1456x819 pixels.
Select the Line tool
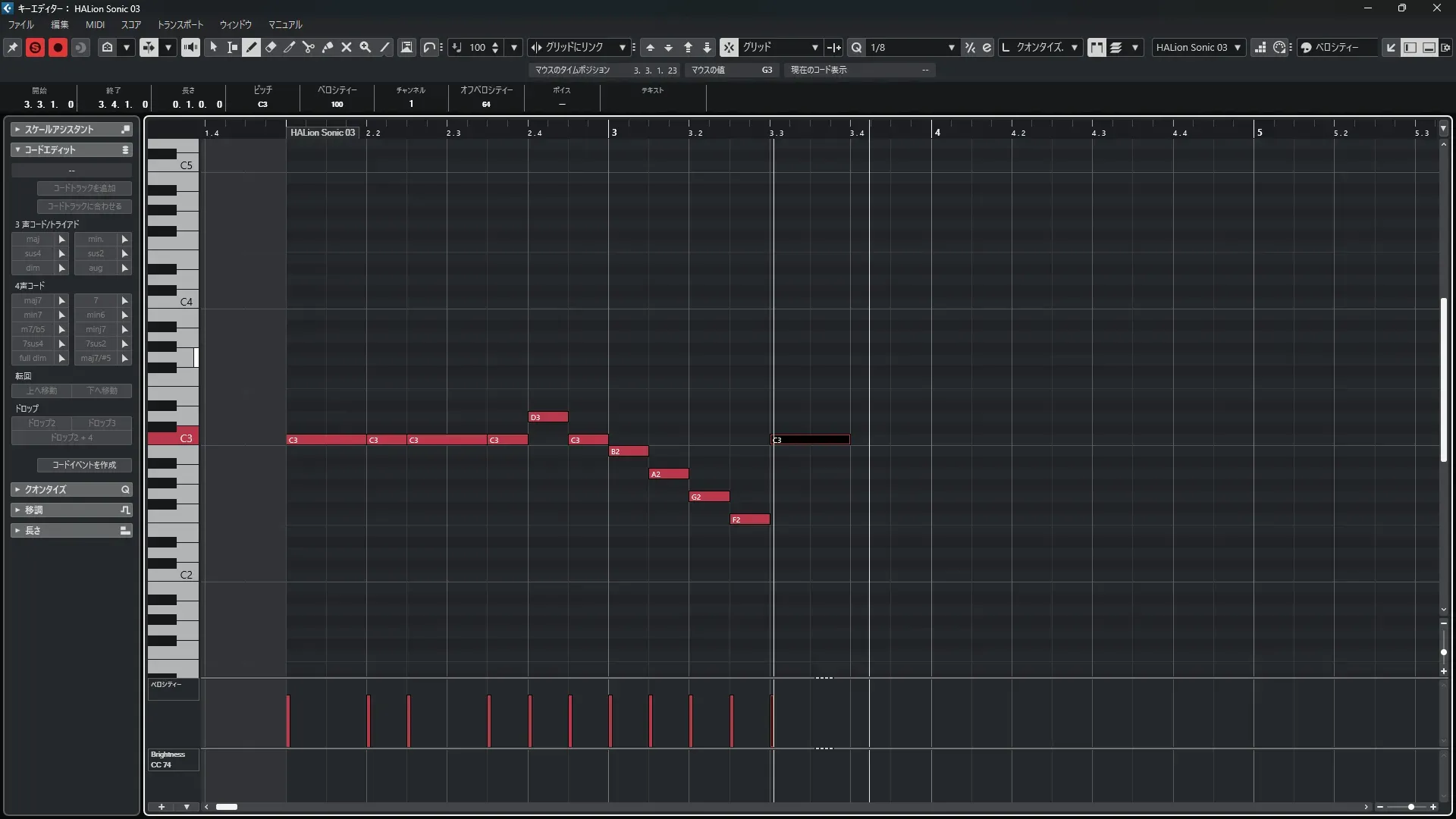click(x=384, y=47)
